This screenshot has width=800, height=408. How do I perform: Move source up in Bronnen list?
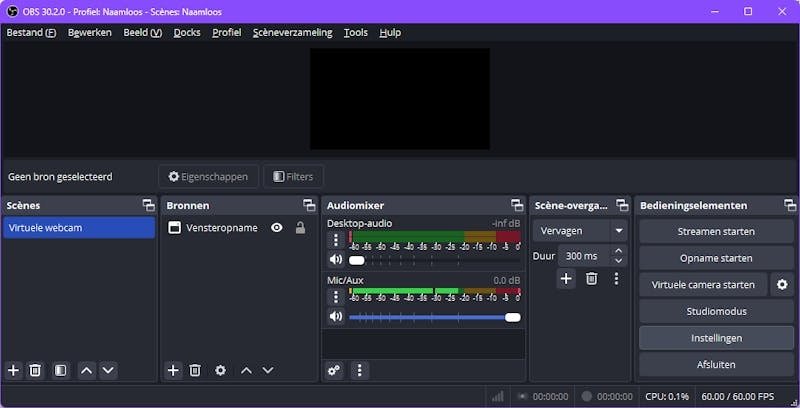coord(246,370)
